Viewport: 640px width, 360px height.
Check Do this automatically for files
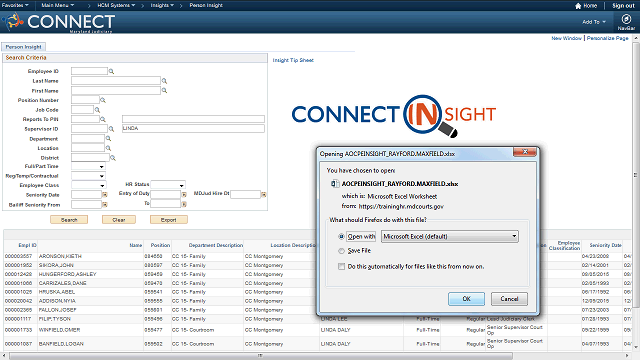341,267
